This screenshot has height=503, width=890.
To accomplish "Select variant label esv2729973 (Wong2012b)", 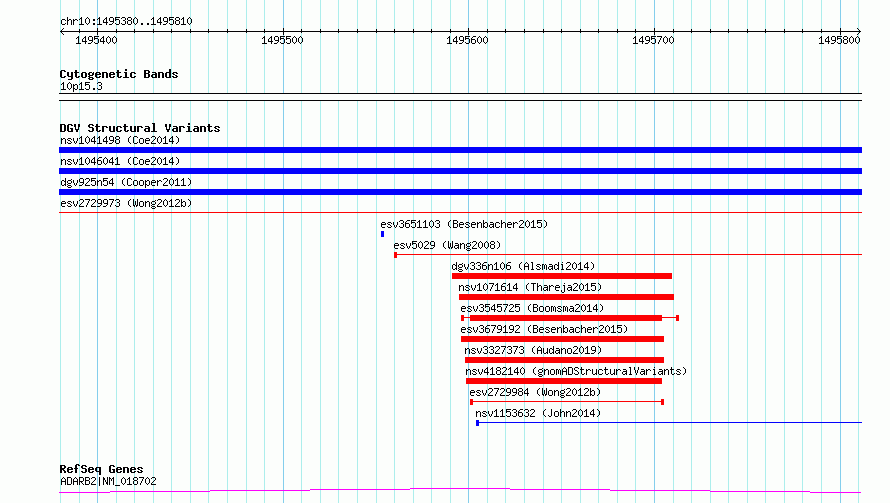I will [126, 203].
